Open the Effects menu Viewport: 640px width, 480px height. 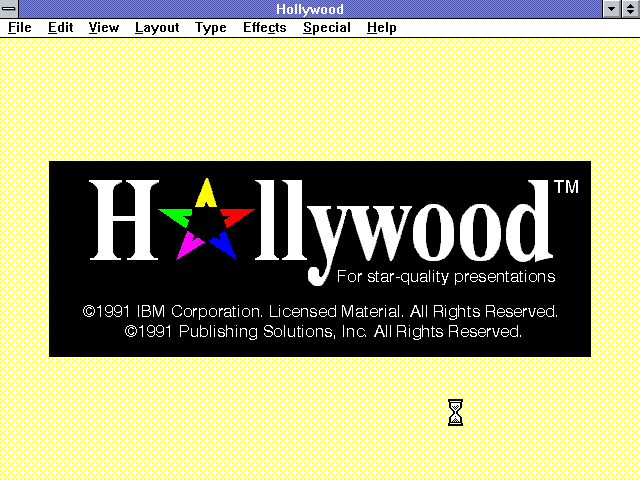tap(264, 27)
